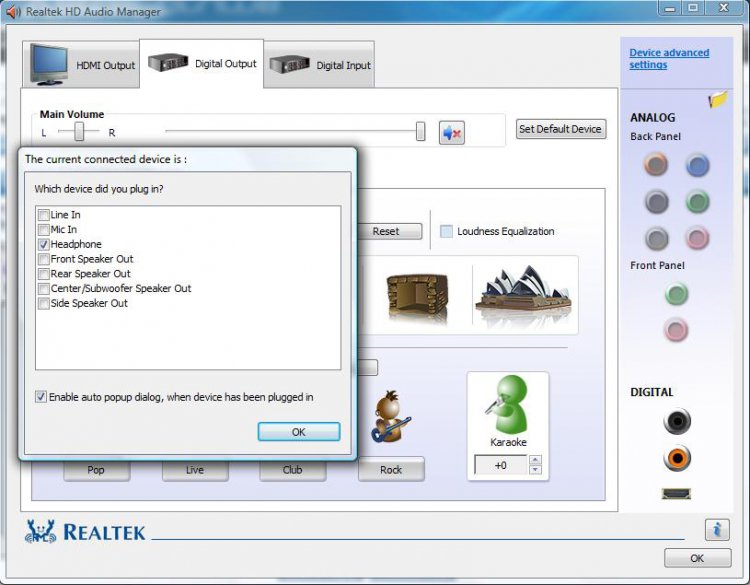Image resolution: width=750 pixels, height=585 pixels.
Task: Increase the Karaoke key value up arrow
Action: click(535, 460)
